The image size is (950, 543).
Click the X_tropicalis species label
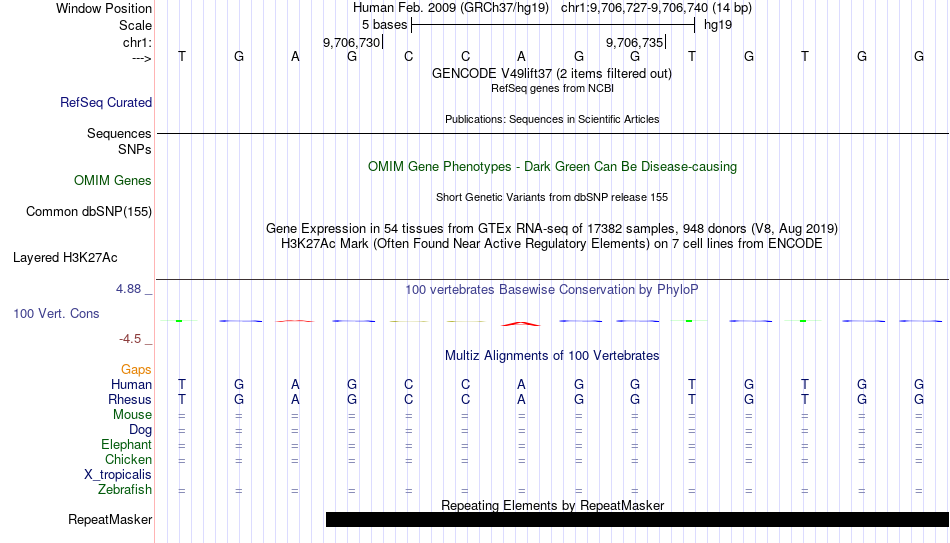tap(118, 475)
